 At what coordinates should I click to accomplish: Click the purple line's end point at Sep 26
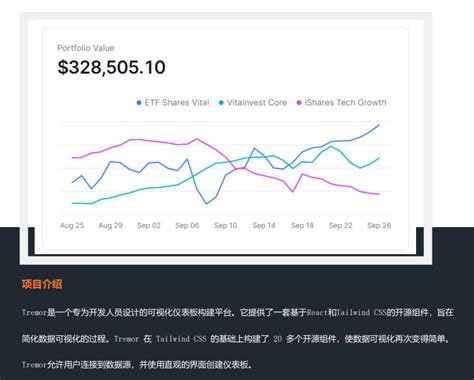point(379,194)
